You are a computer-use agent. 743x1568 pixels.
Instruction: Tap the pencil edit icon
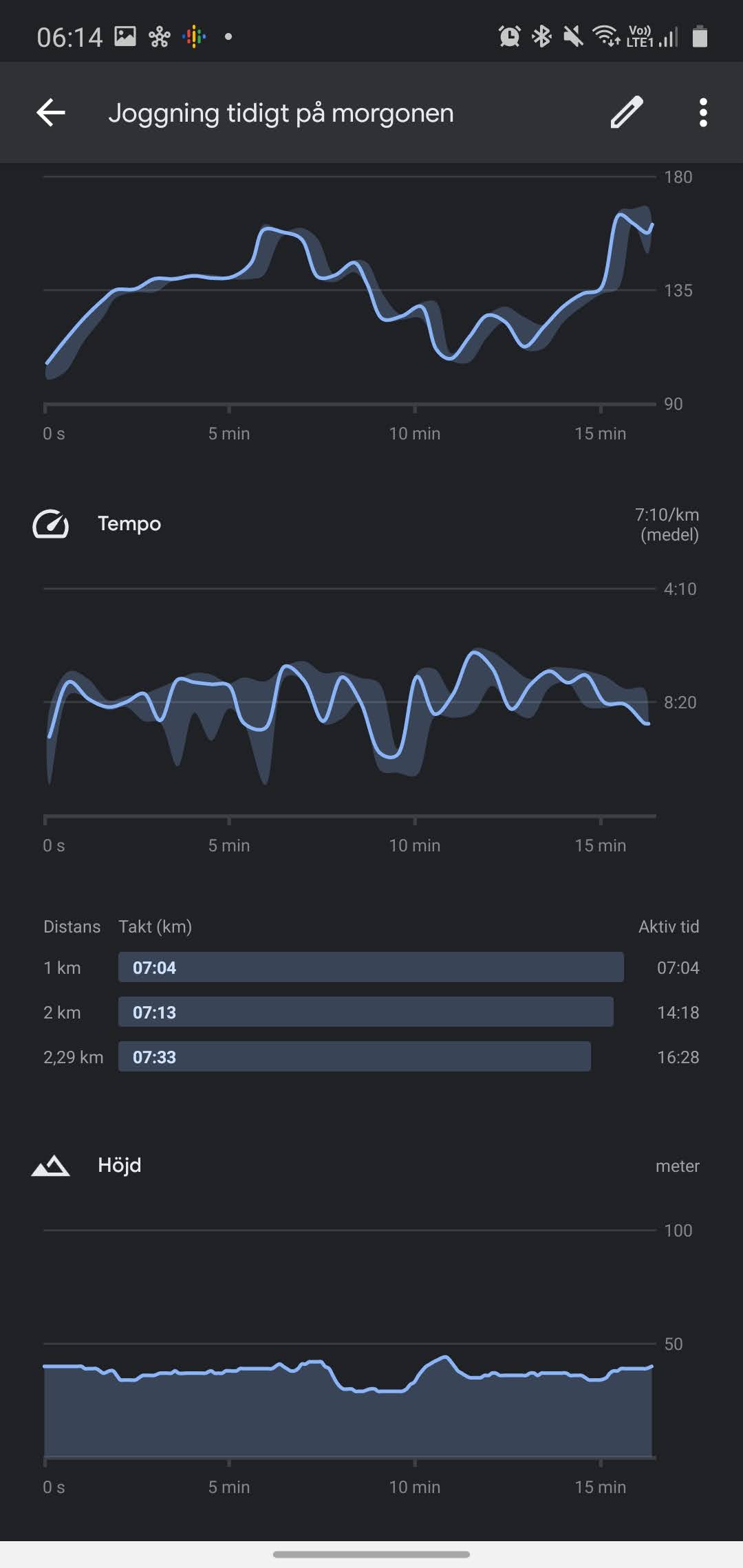[x=626, y=112]
